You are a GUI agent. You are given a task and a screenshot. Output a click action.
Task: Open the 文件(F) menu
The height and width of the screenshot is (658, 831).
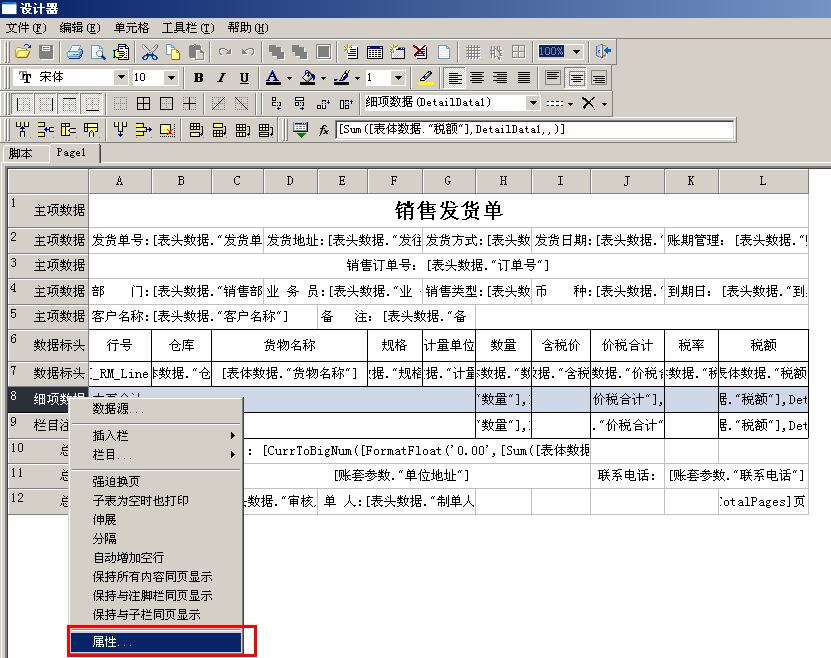click(26, 28)
